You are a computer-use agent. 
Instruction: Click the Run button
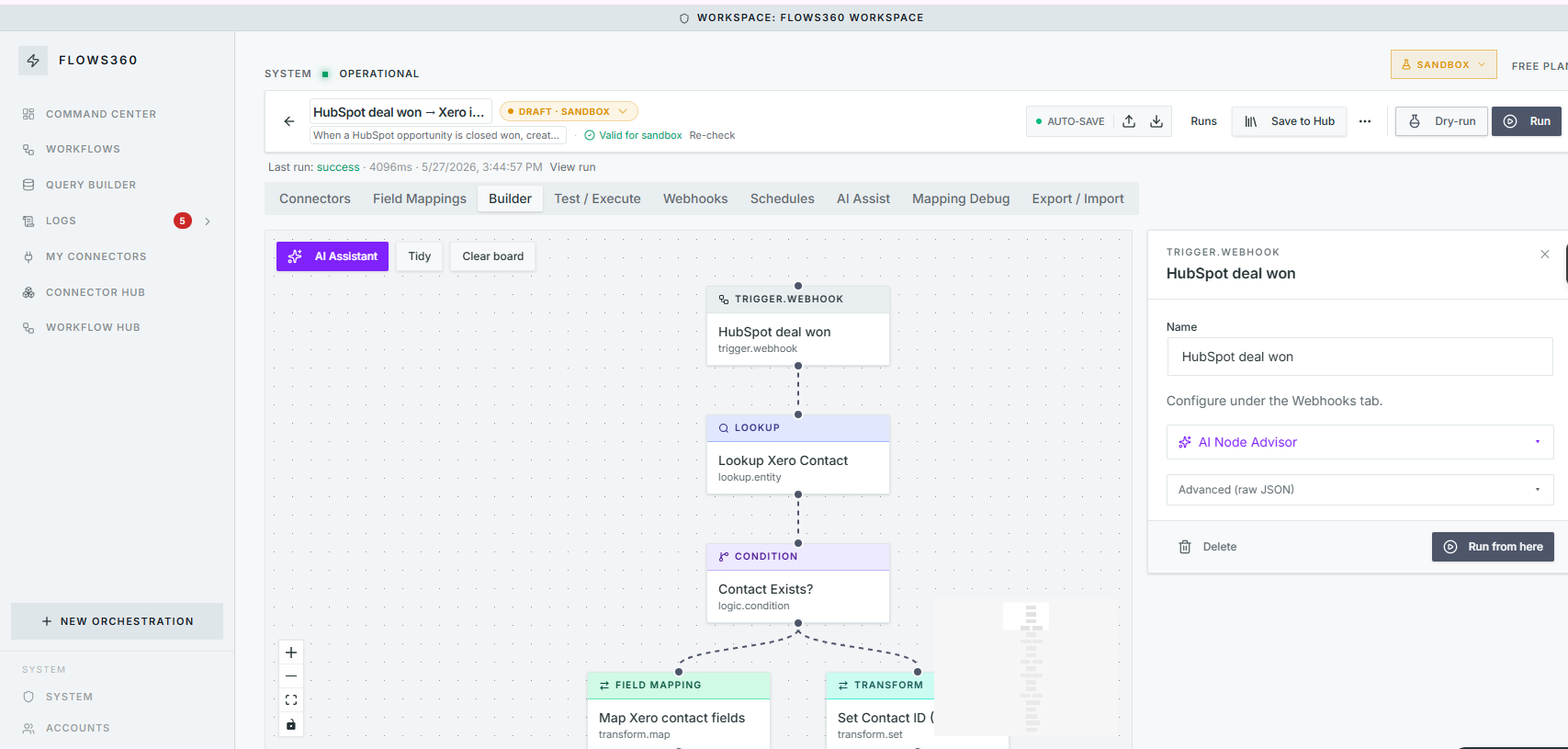pyautogui.click(x=1527, y=121)
